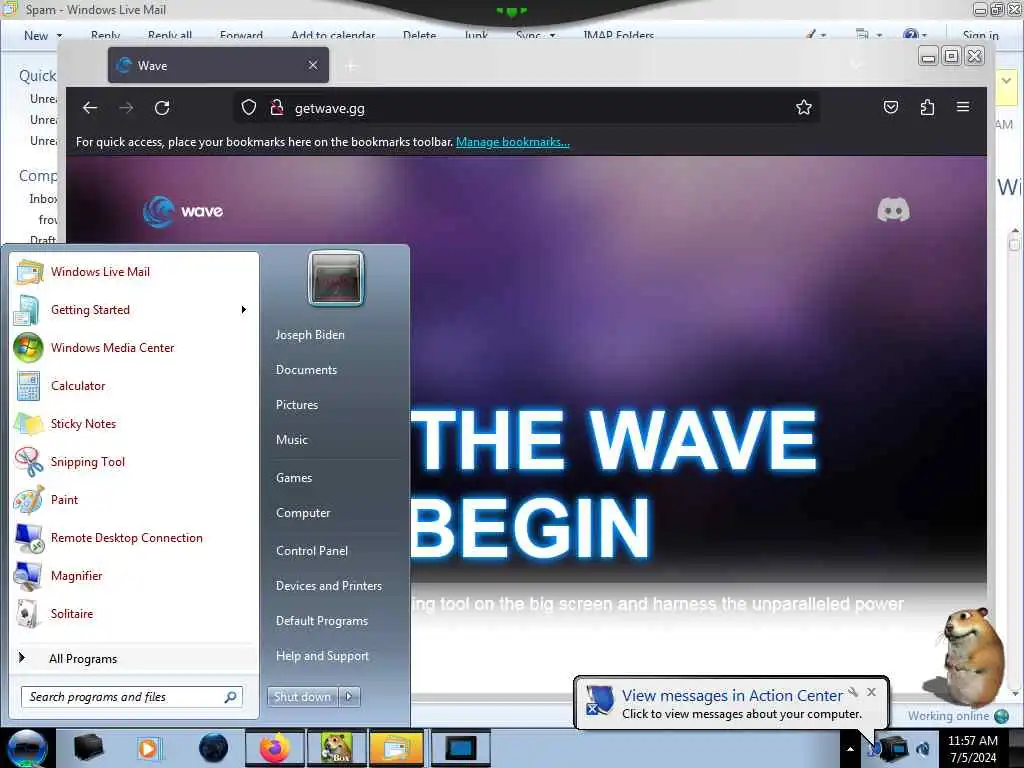The height and width of the screenshot is (768, 1024).
Task: Open the New dropdown arrow in Live Mail
Action: pyautogui.click(x=60, y=35)
